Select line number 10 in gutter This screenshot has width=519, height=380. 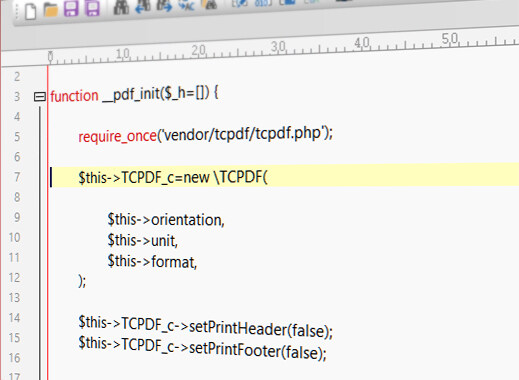pyautogui.click(x=14, y=238)
